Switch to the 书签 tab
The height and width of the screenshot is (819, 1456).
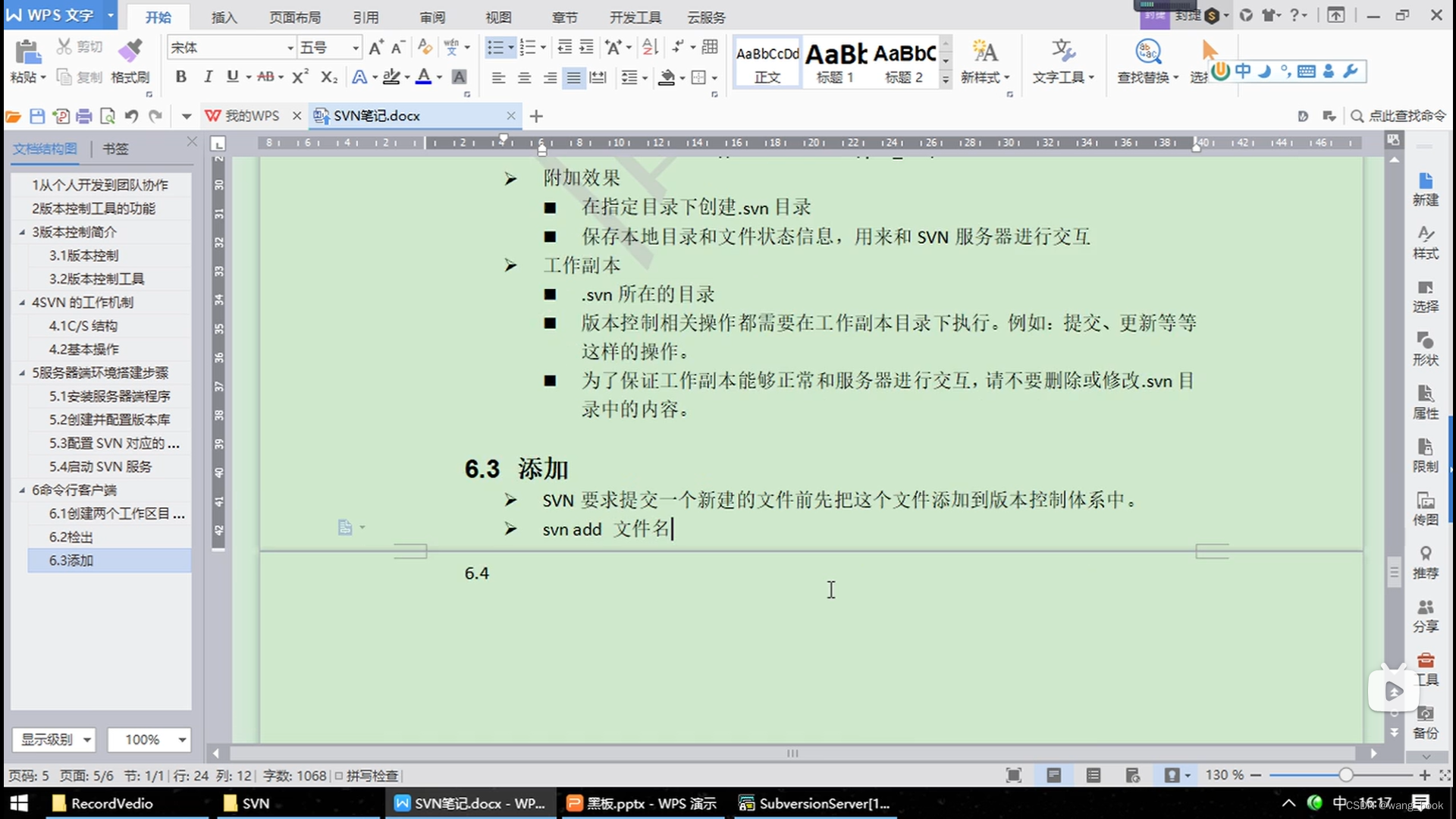pyautogui.click(x=115, y=149)
